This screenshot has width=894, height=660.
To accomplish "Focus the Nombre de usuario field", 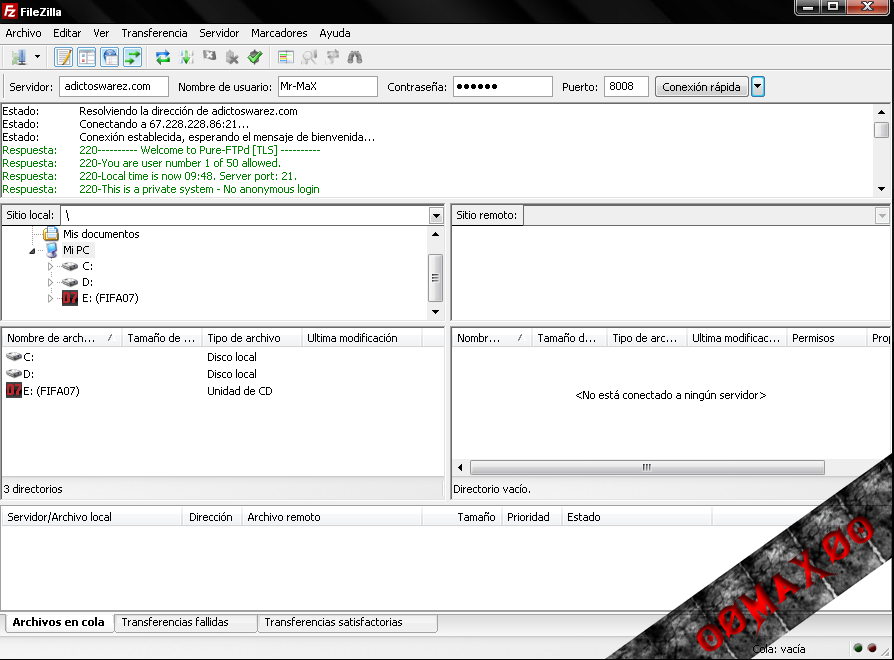I will (x=328, y=87).
